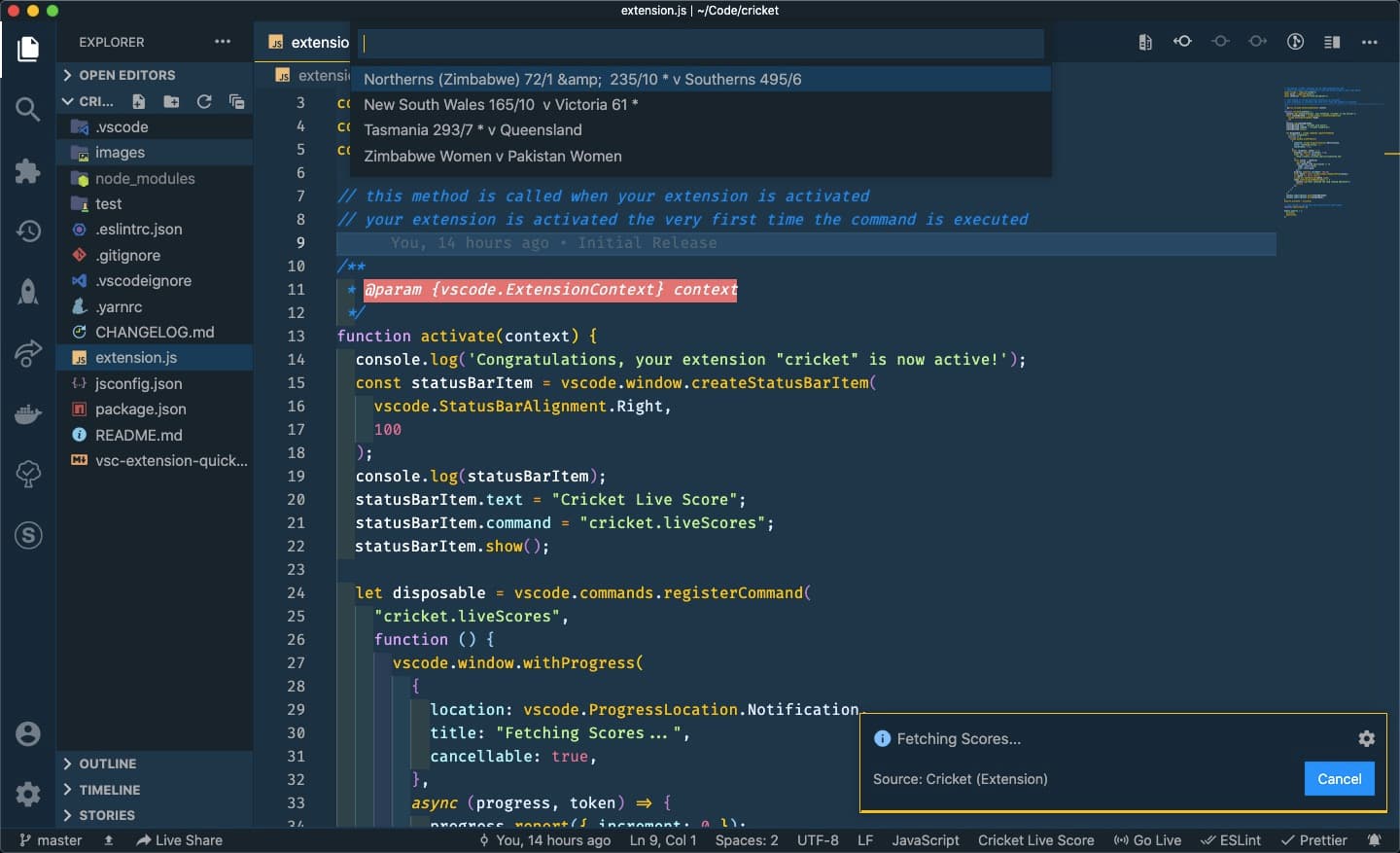This screenshot has width=1400, height=853.
Task: Enable Live Share from the status bar
Action: (180, 839)
